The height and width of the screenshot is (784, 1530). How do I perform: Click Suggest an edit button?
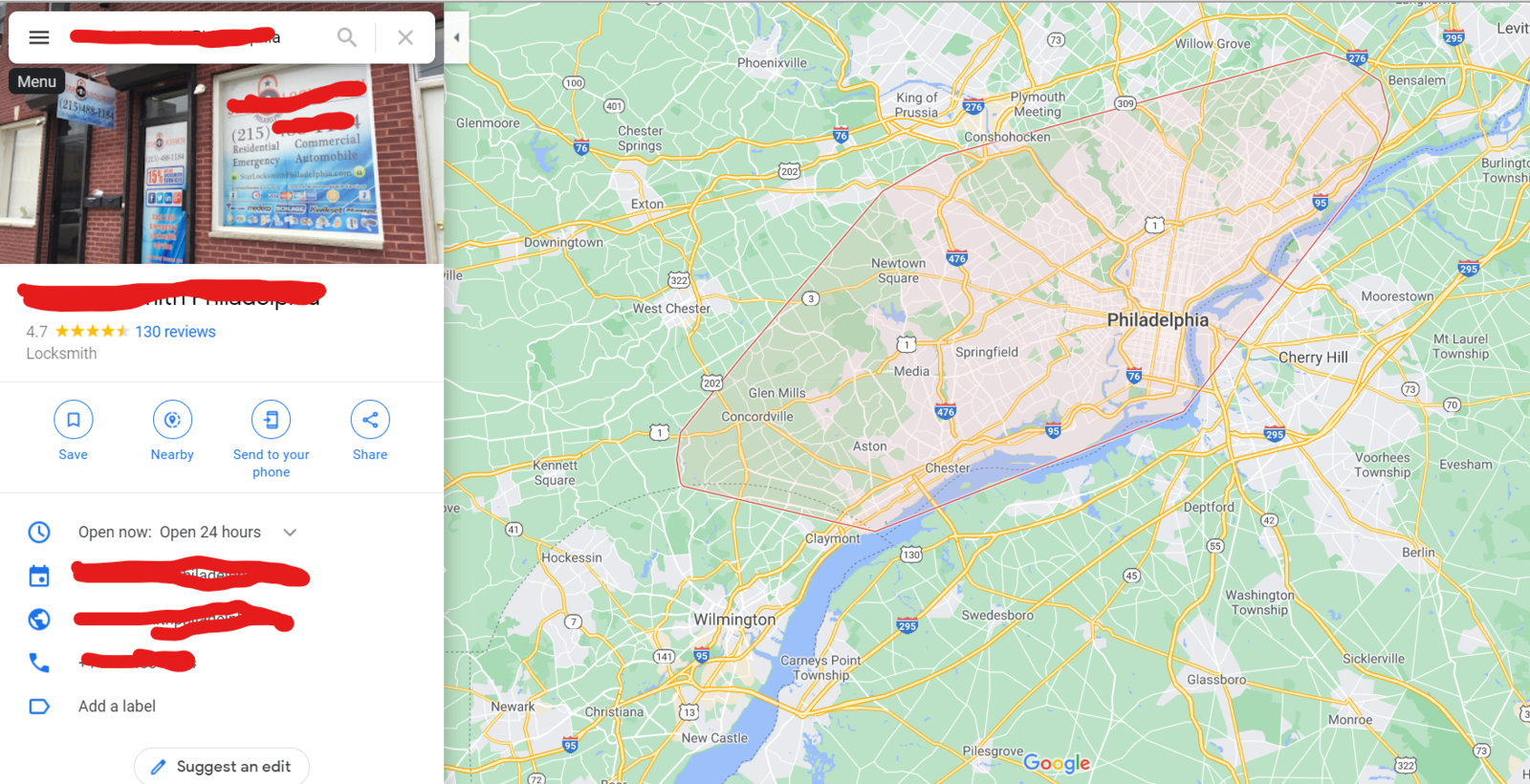click(x=222, y=767)
